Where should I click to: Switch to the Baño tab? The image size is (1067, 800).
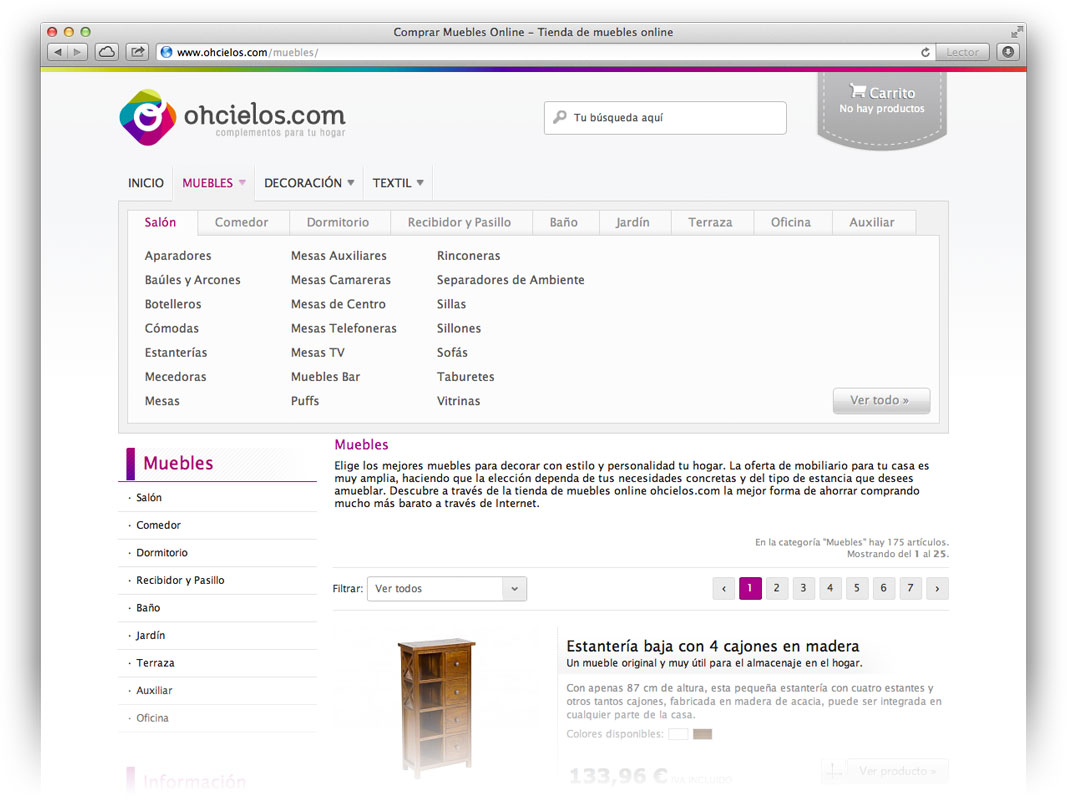563,222
